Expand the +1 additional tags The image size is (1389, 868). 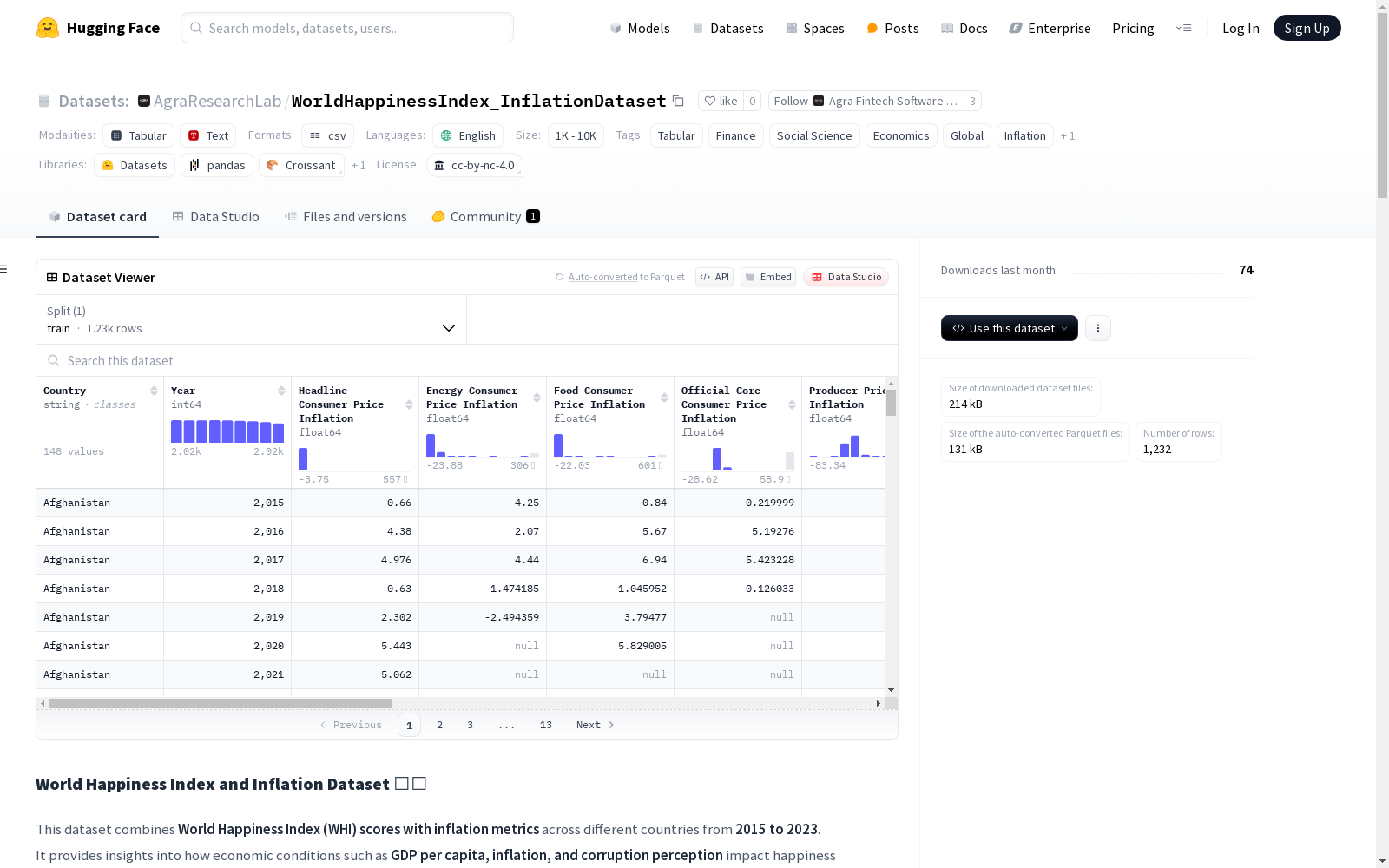click(x=1068, y=136)
